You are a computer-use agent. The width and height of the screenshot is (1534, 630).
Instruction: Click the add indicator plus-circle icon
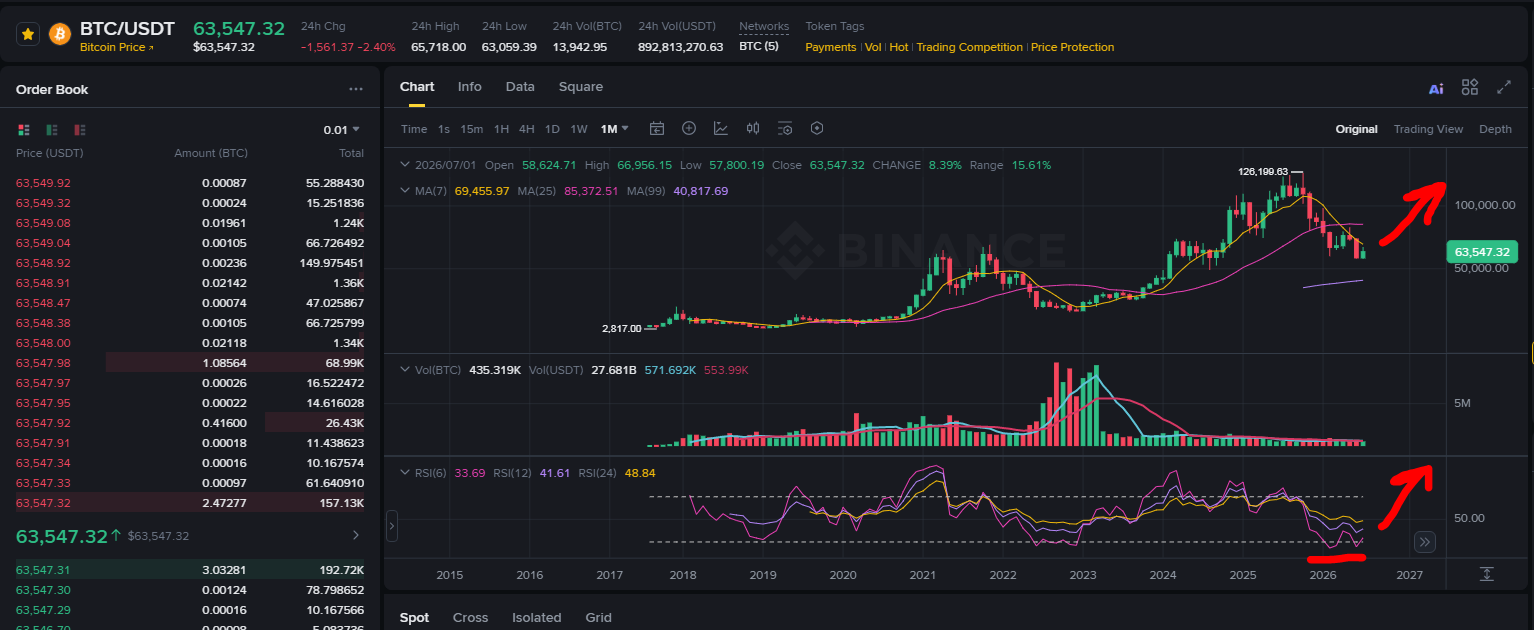tap(689, 128)
